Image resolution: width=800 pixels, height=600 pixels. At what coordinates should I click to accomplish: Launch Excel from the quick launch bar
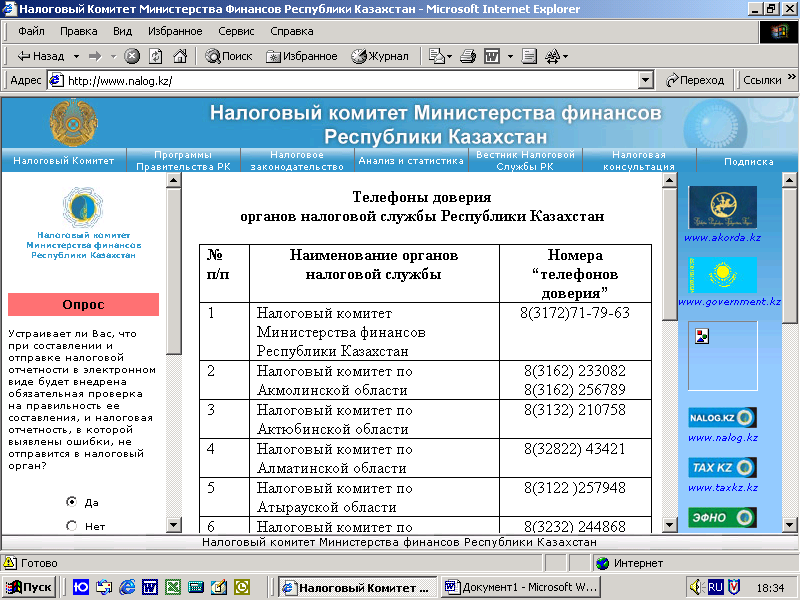coord(173,587)
